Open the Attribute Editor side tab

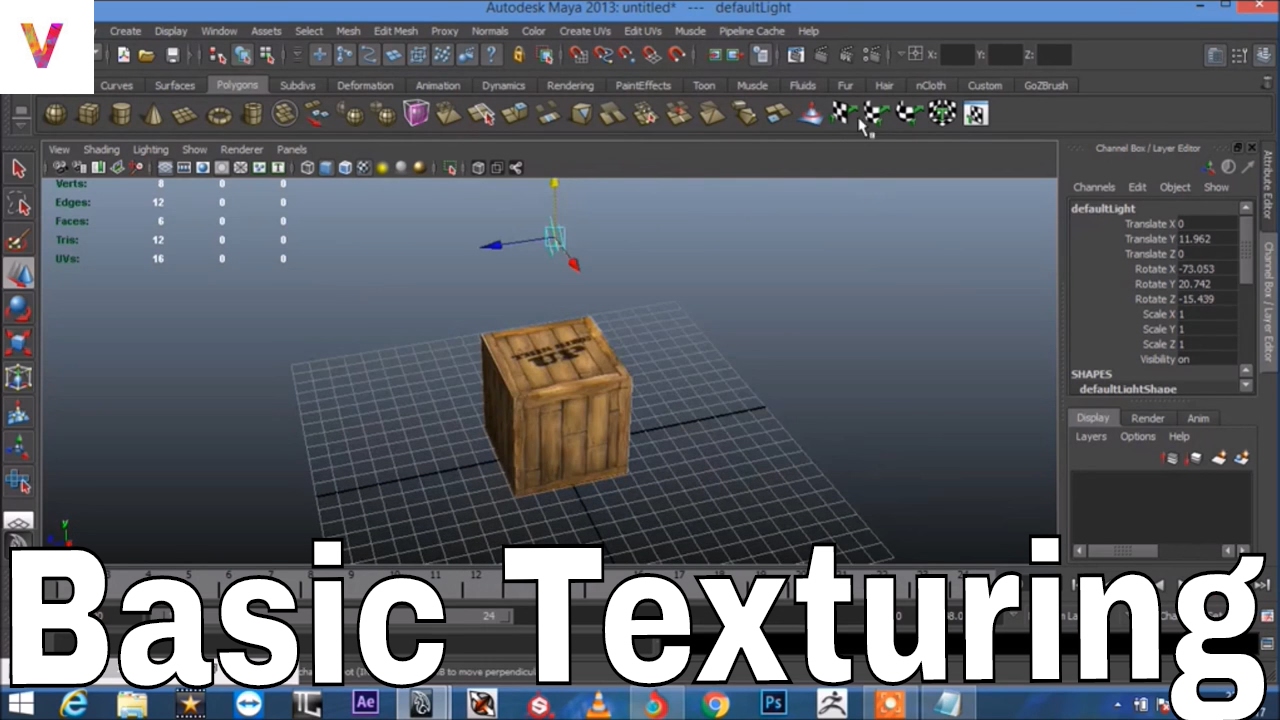click(x=1268, y=184)
